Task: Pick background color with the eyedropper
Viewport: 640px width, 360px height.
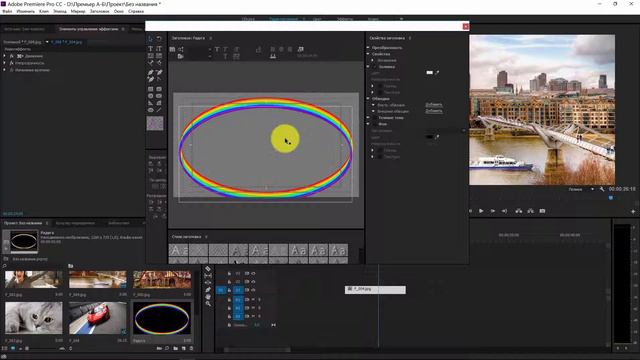Action: (438, 137)
